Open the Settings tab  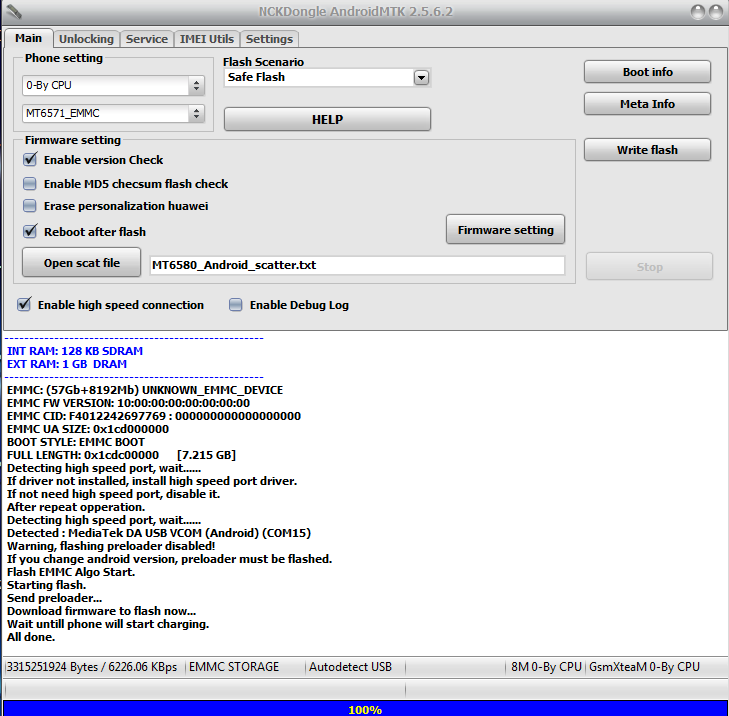(x=269, y=39)
